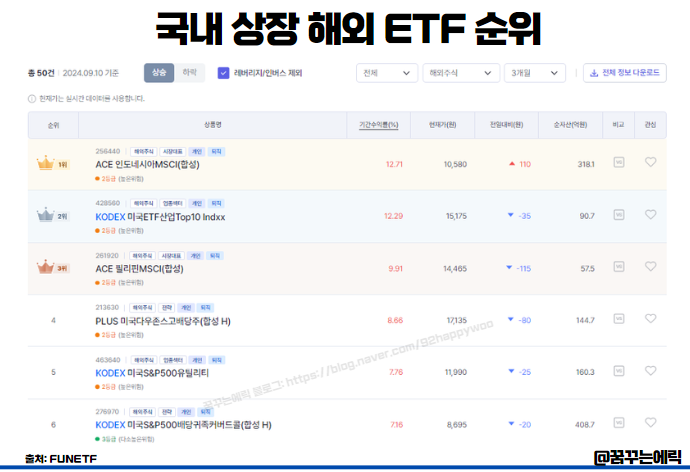The image size is (690, 472).
Task: Click the 비교 column header
Action: tap(618, 125)
